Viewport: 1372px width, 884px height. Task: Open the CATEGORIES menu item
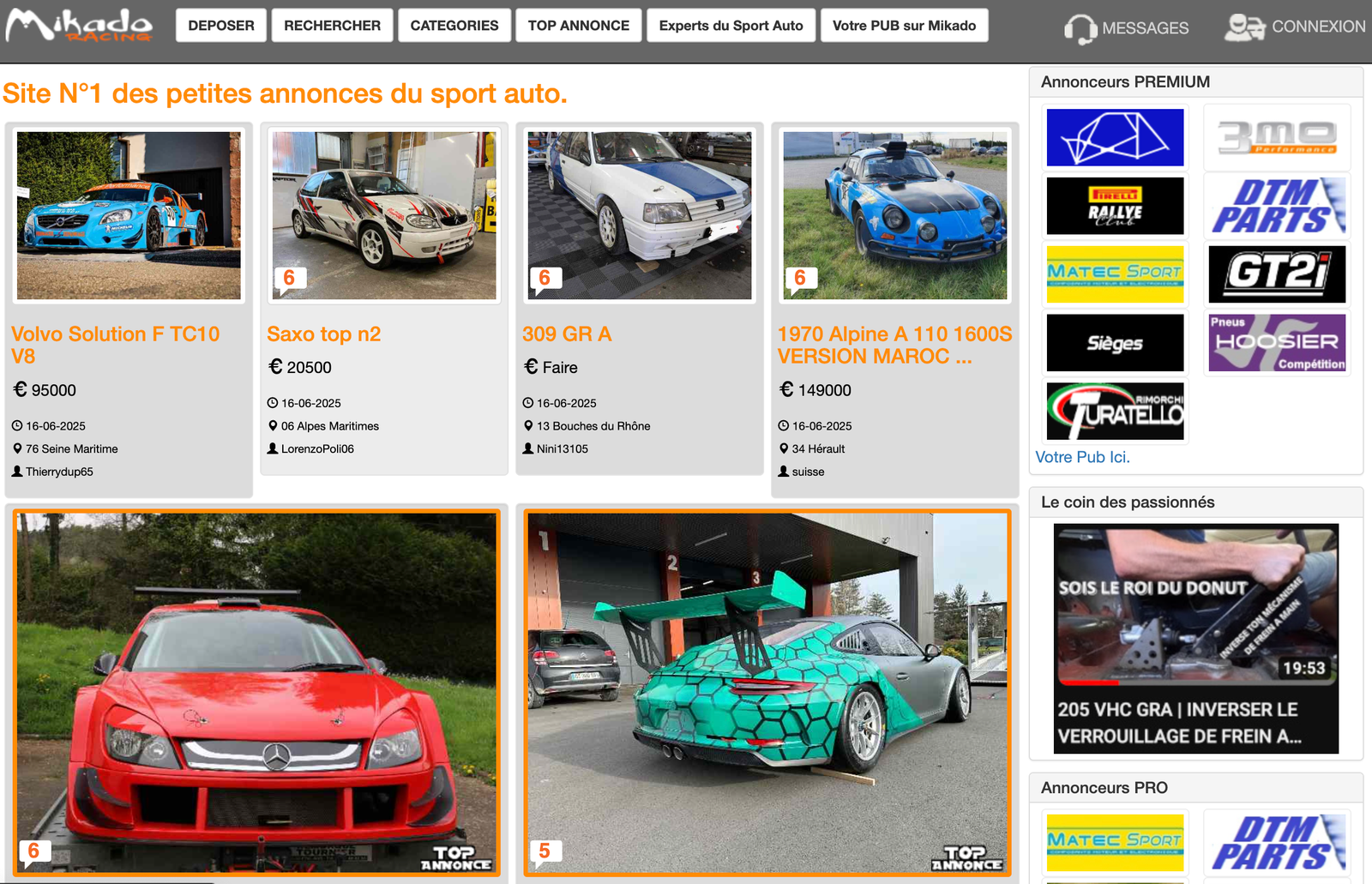pos(454,26)
